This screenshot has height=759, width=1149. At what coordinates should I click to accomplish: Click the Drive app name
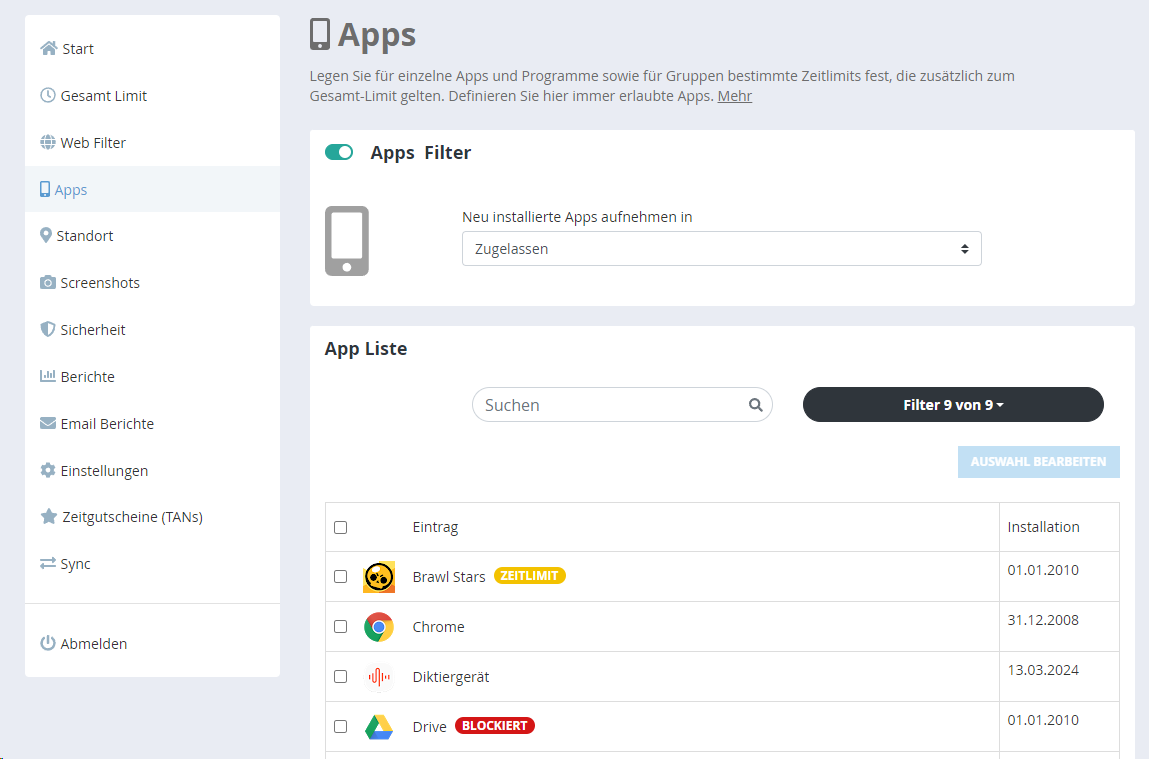[429, 727]
